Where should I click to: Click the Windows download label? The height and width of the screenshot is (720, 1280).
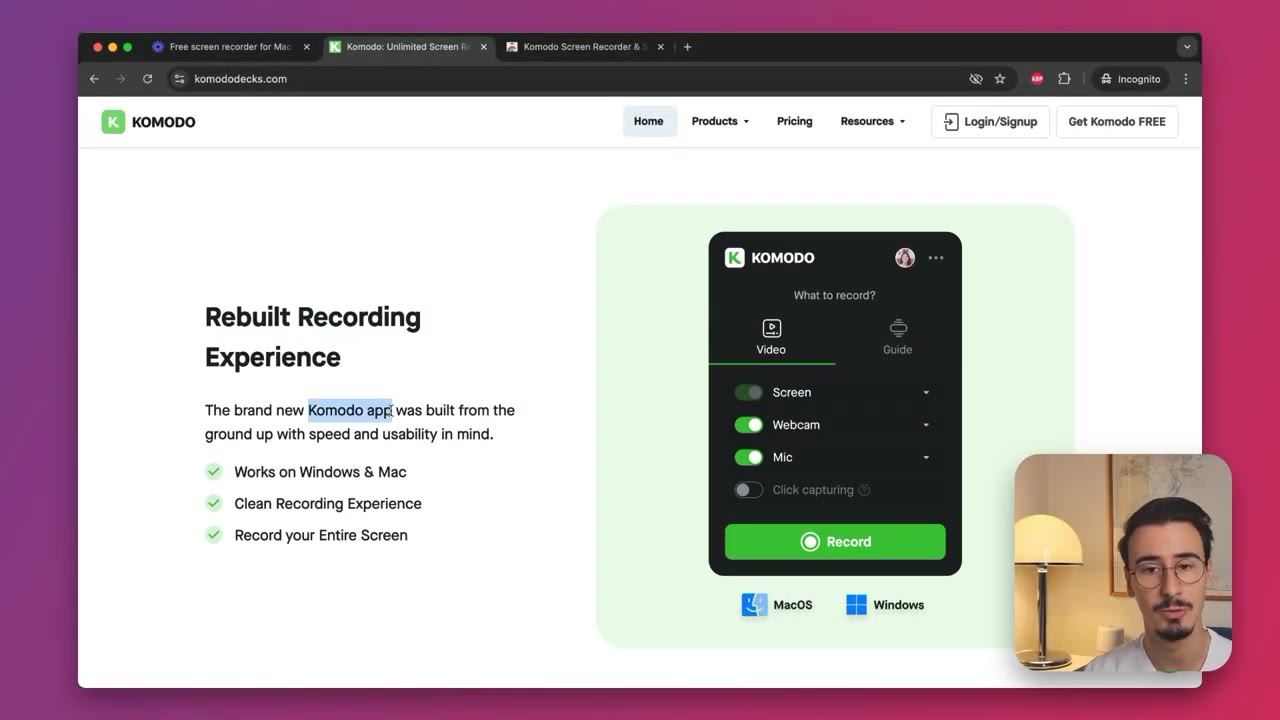tap(898, 605)
